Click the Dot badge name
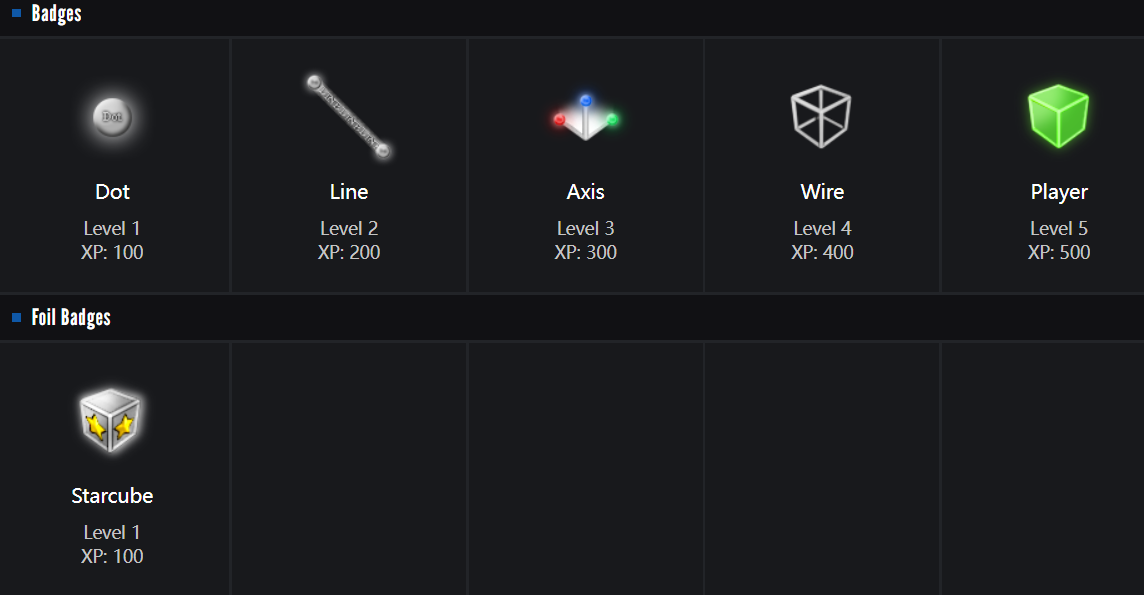This screenshot has width=1144, height=595. point(112,192)
